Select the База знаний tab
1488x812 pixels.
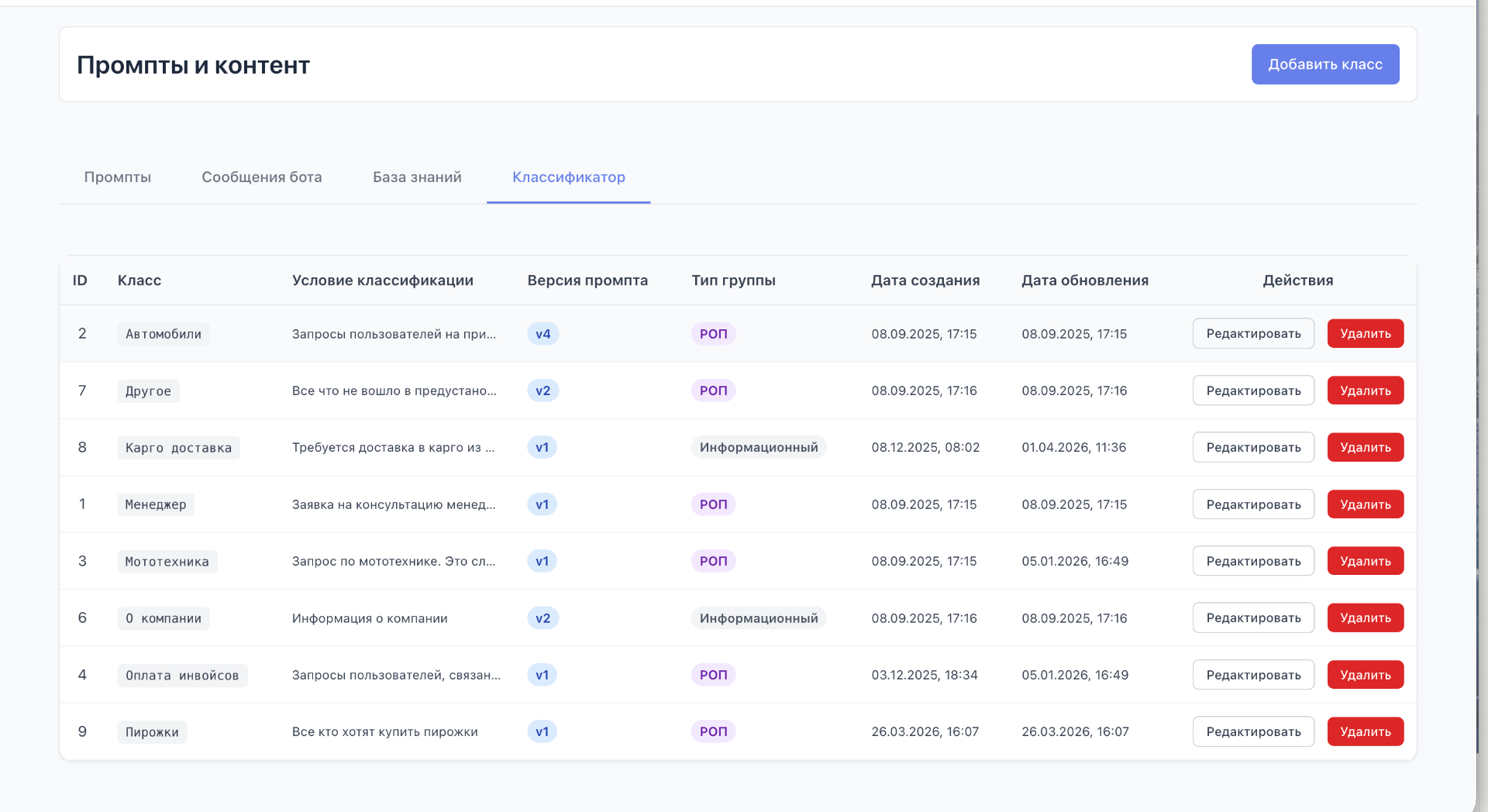click(417, 177)
